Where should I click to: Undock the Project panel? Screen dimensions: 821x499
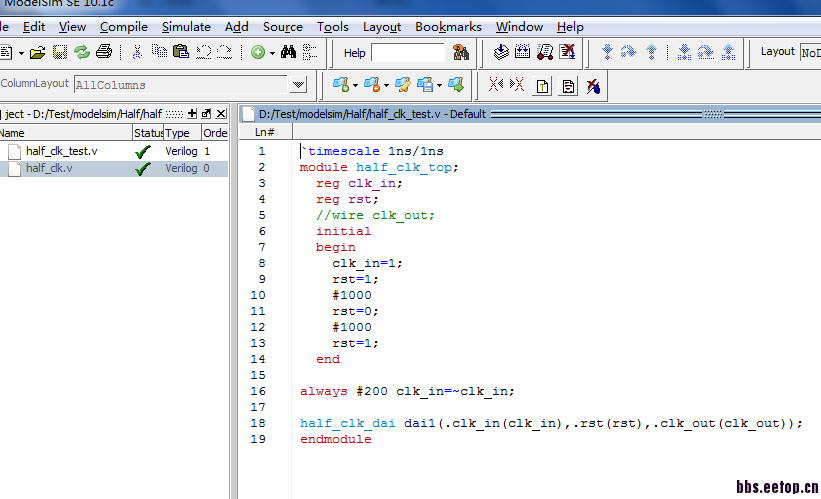point(206,114)
